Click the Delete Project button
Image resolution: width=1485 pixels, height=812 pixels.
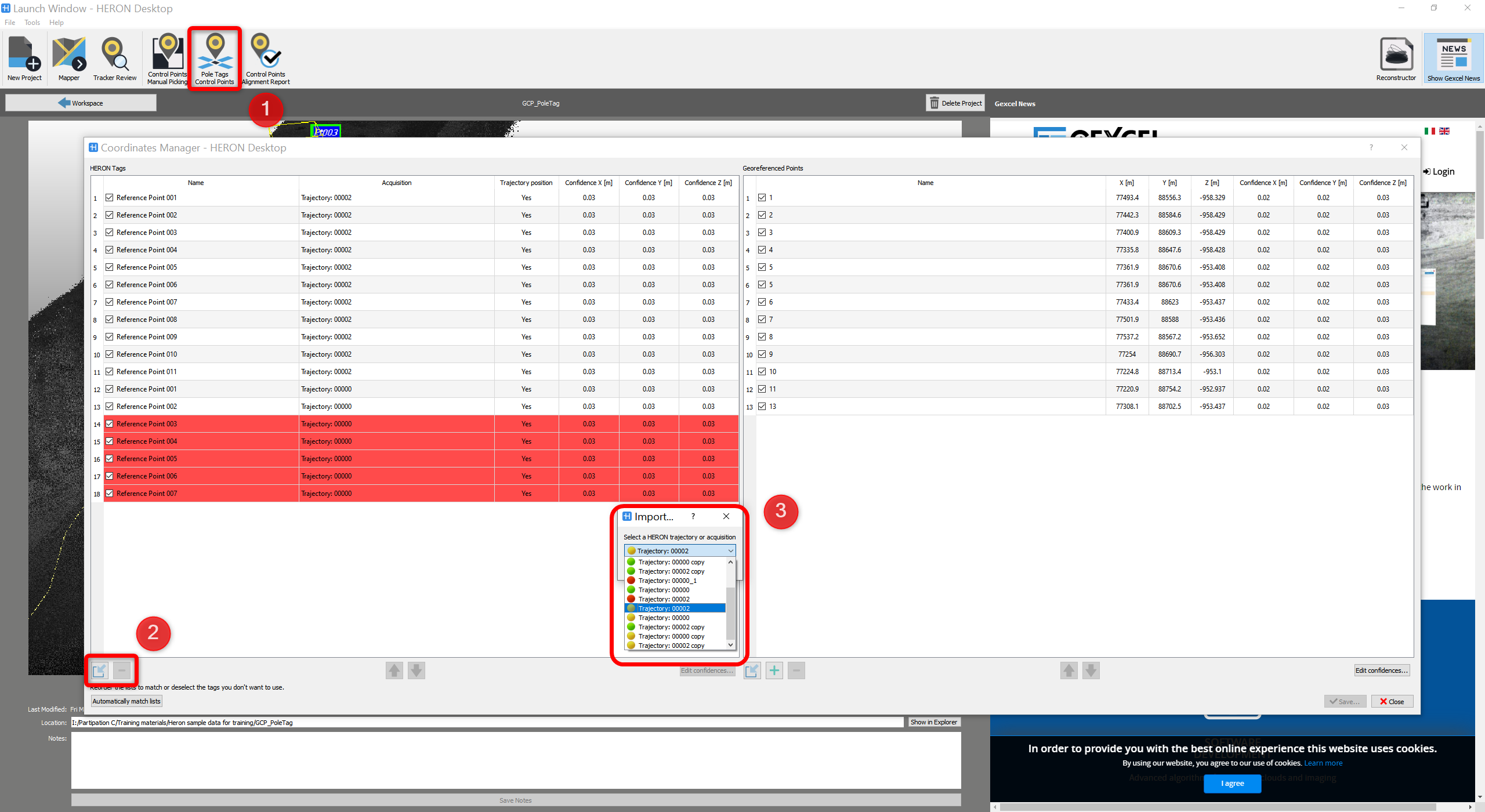pyautogui.click(x=955, y=103)
